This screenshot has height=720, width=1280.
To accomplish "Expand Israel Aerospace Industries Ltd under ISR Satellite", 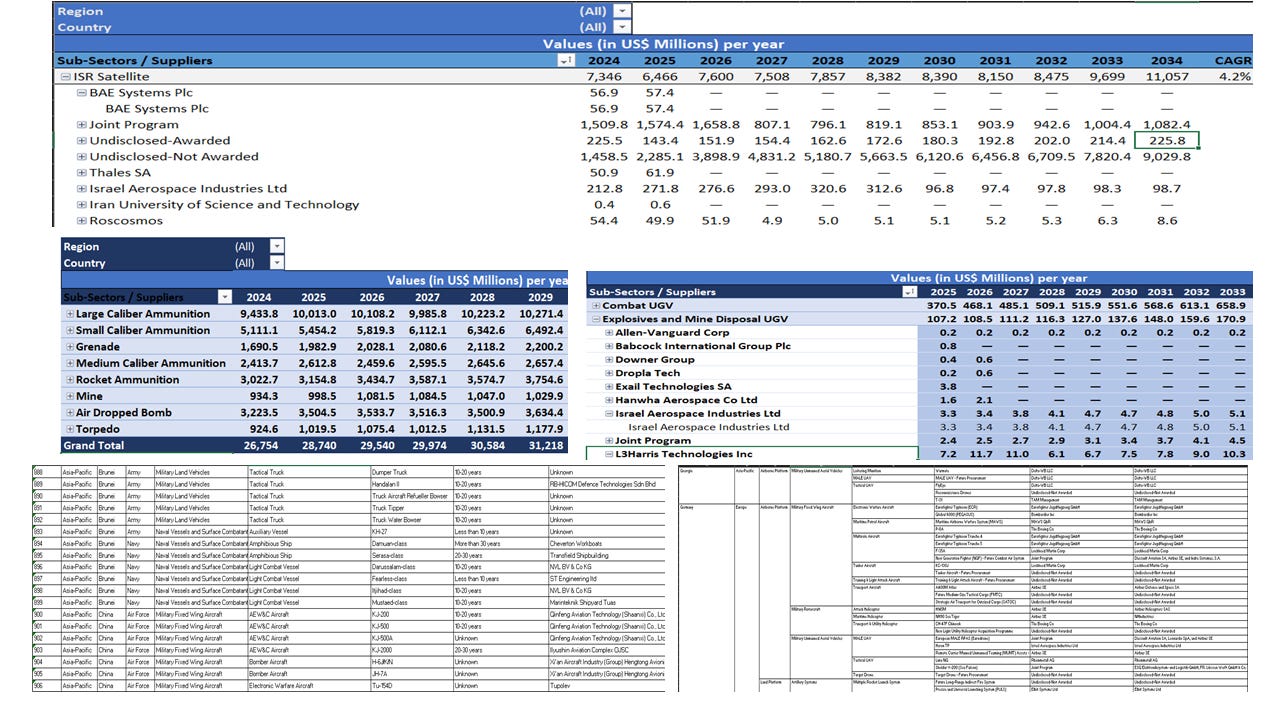I will point(82,188).
